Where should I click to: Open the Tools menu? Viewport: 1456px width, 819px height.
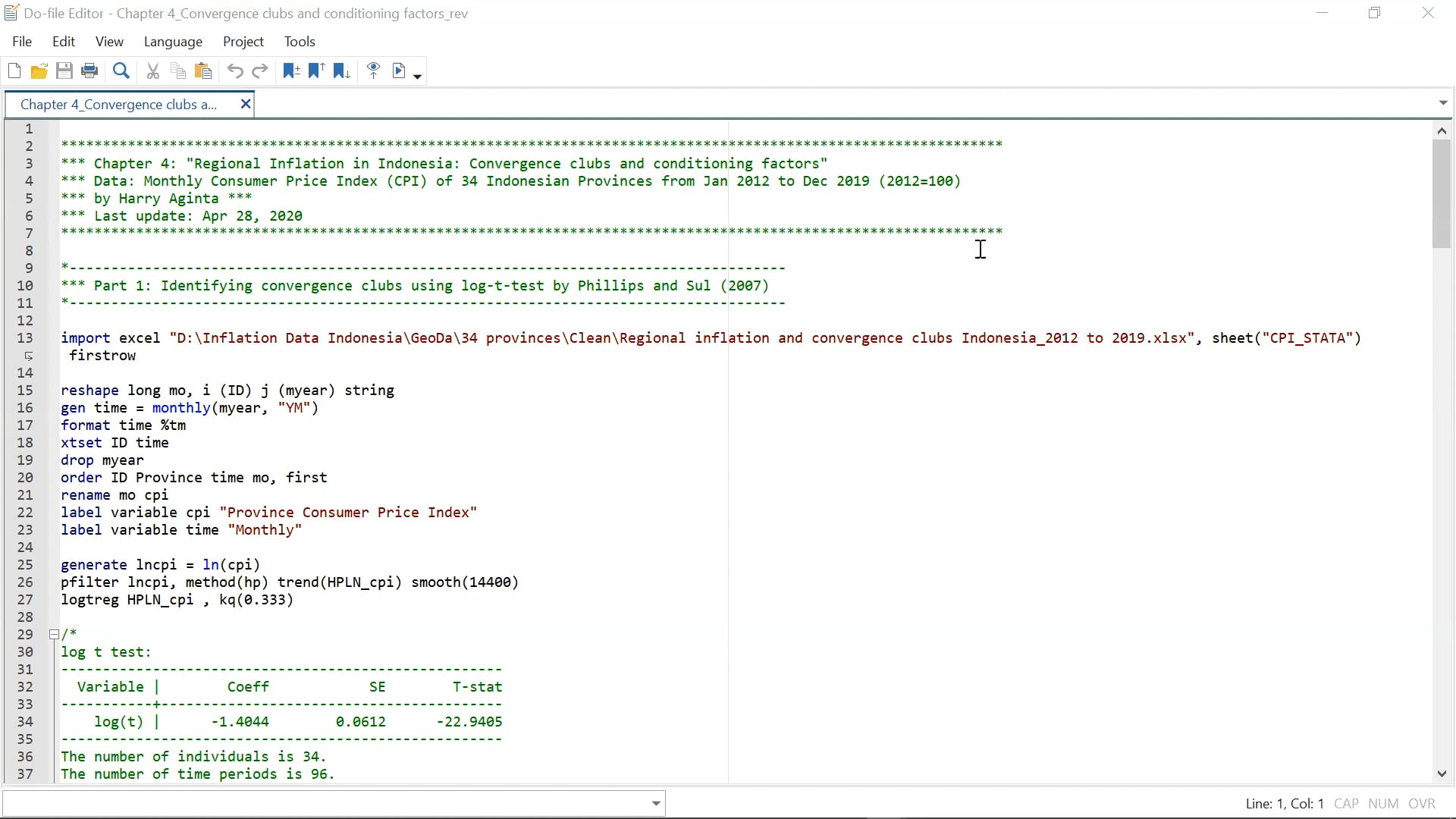300,42
